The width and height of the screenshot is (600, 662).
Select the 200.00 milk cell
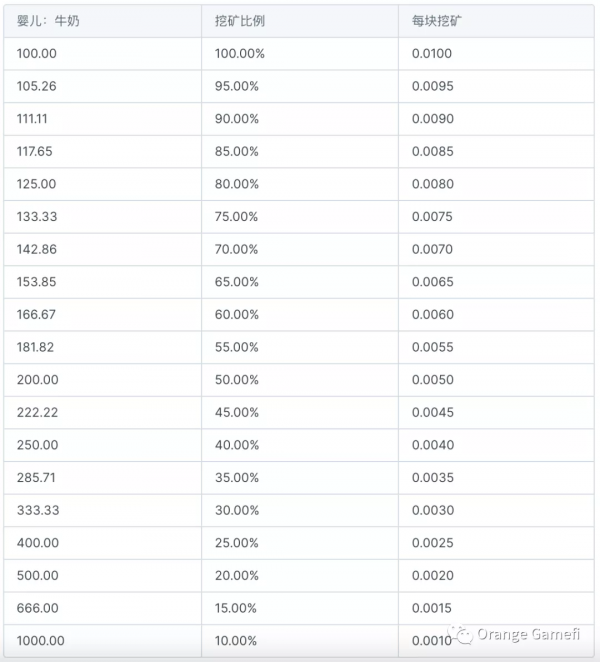point(37,380)
